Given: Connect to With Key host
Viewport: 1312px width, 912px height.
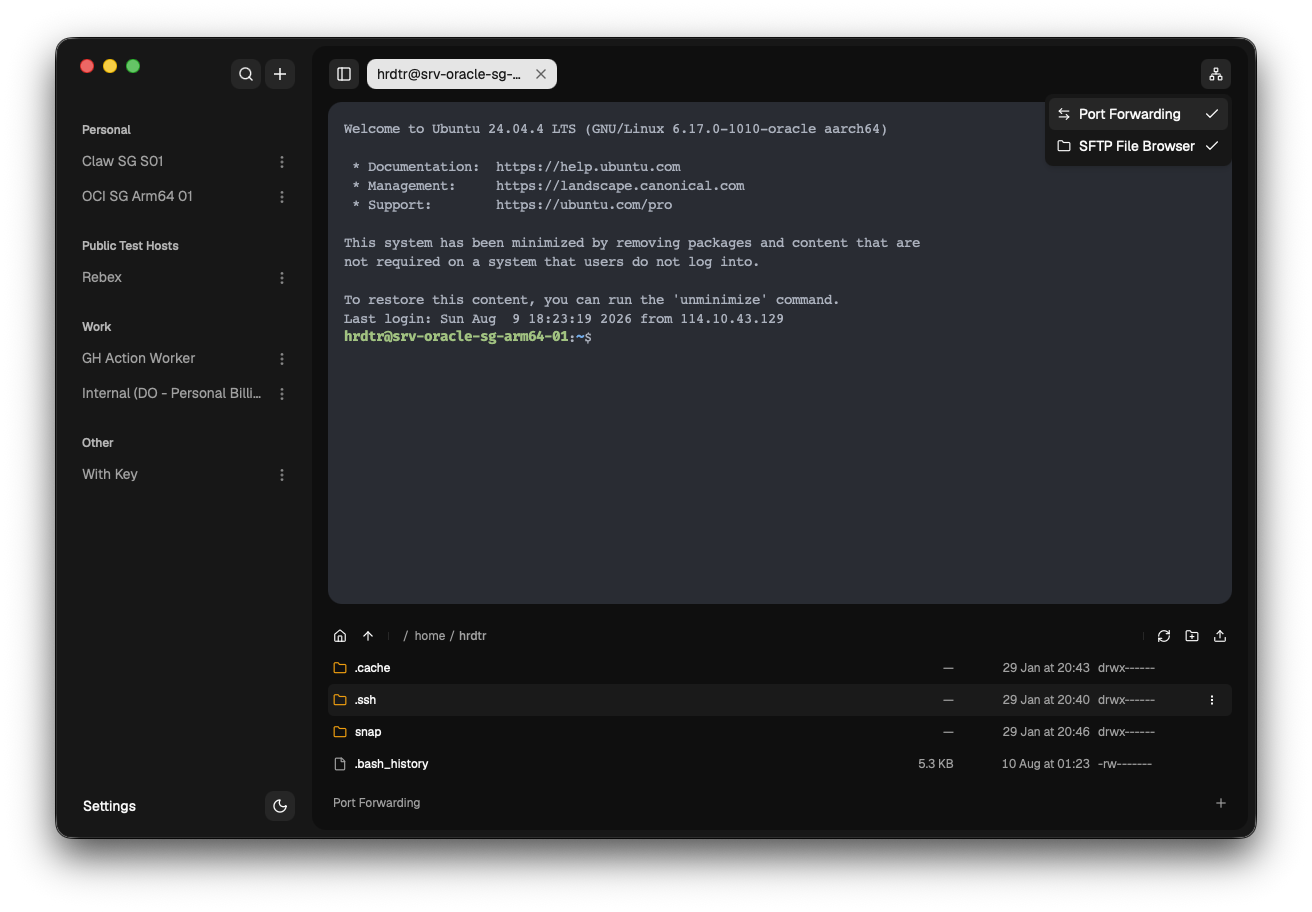Looking at the screenshot, I should click(110, 474).
